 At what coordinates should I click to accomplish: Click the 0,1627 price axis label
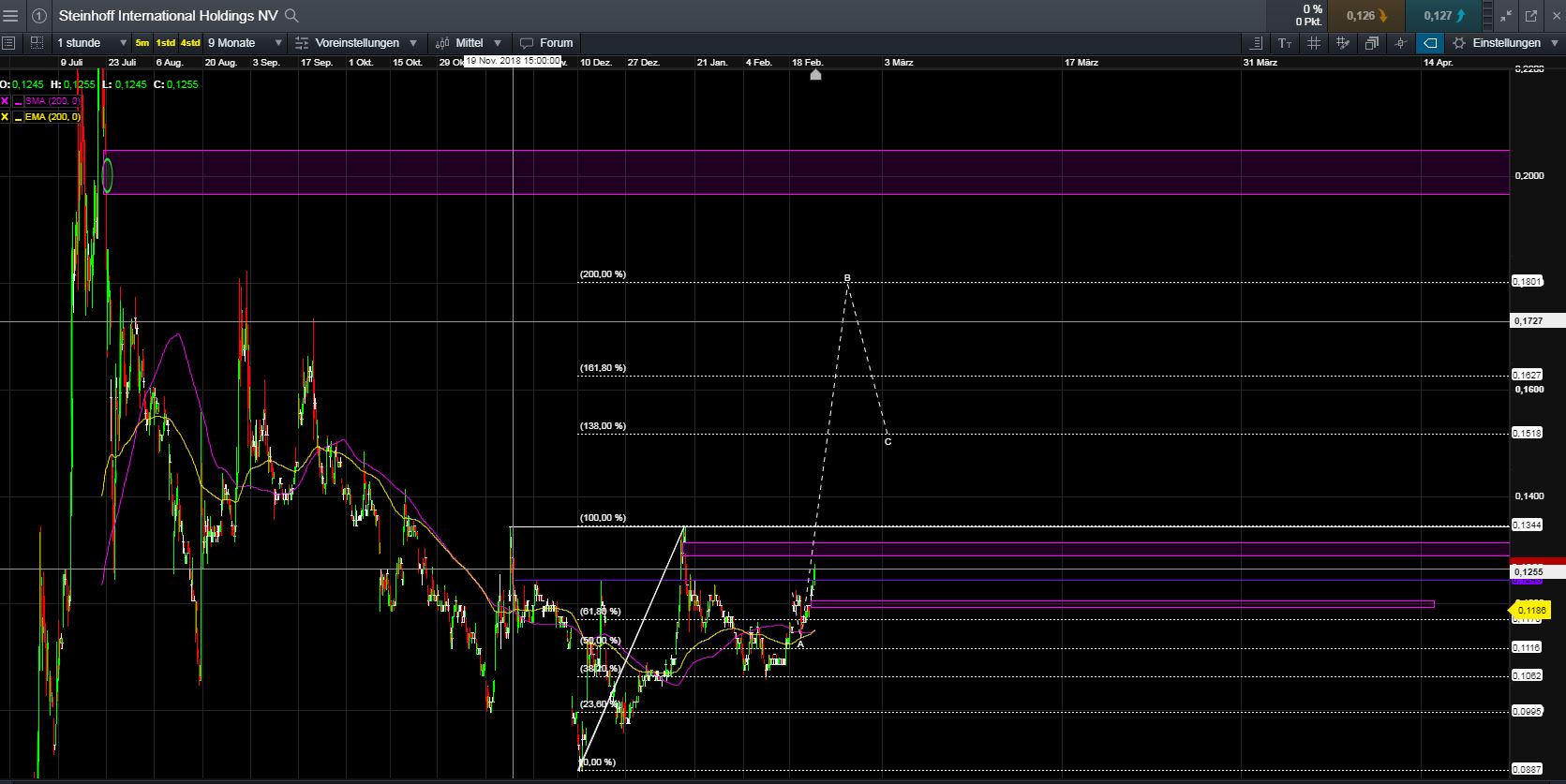[x=1527, y=375]
